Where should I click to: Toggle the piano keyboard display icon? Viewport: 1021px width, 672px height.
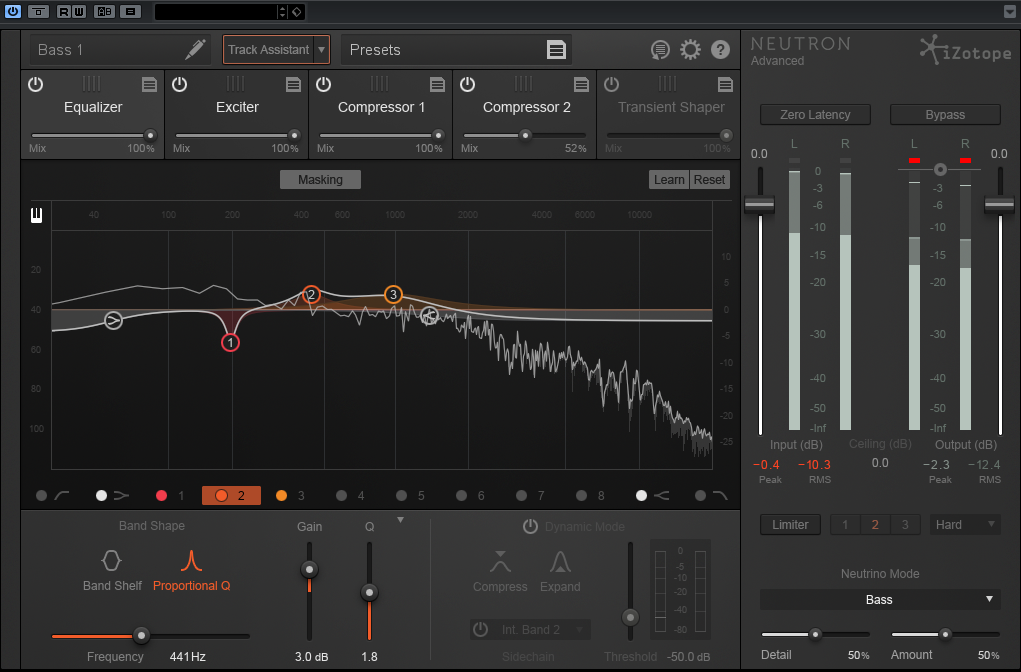click(x=36, y=216)
